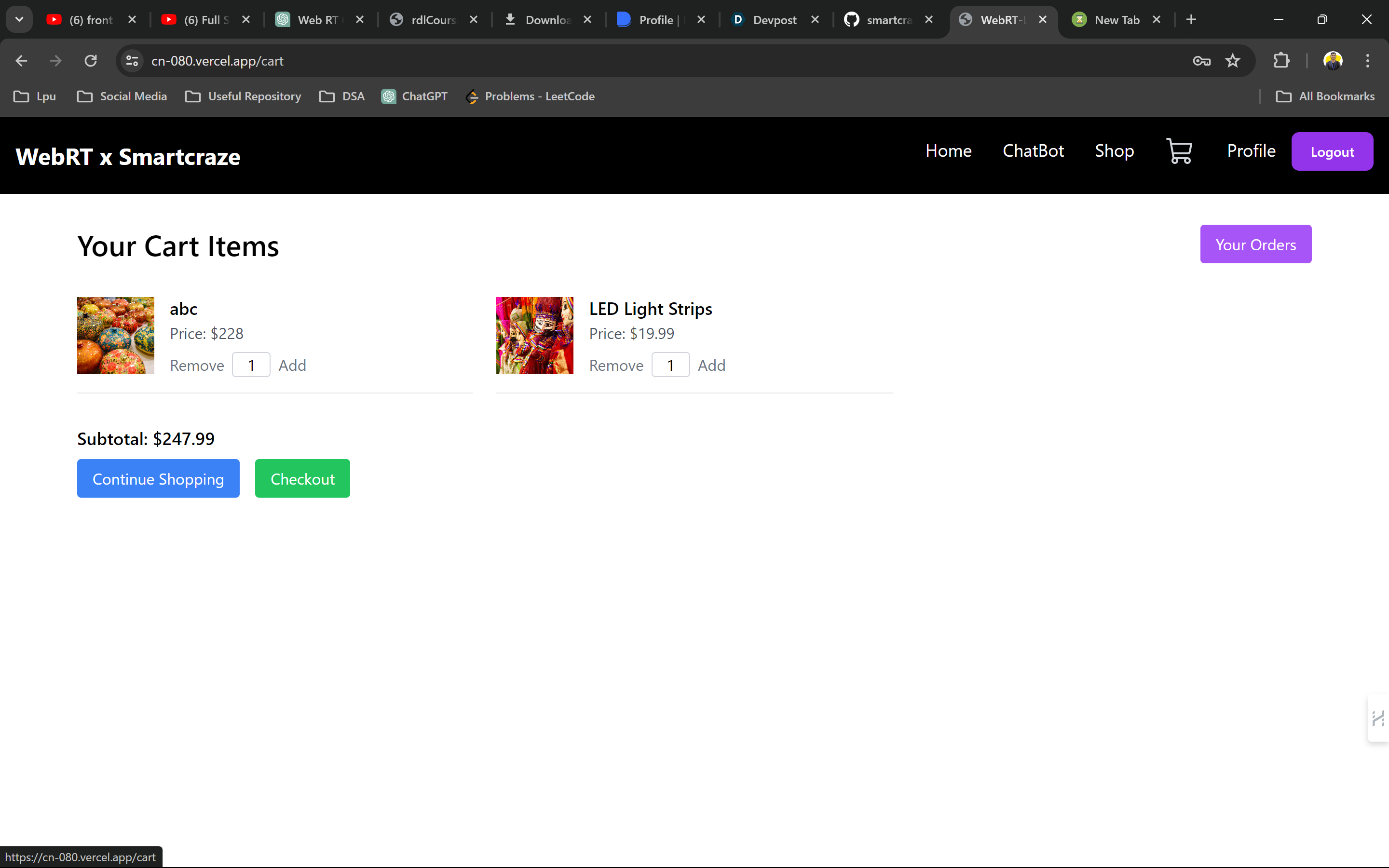Open the password manager key icon
The image size is (1389, 868).
point(1201,61)
